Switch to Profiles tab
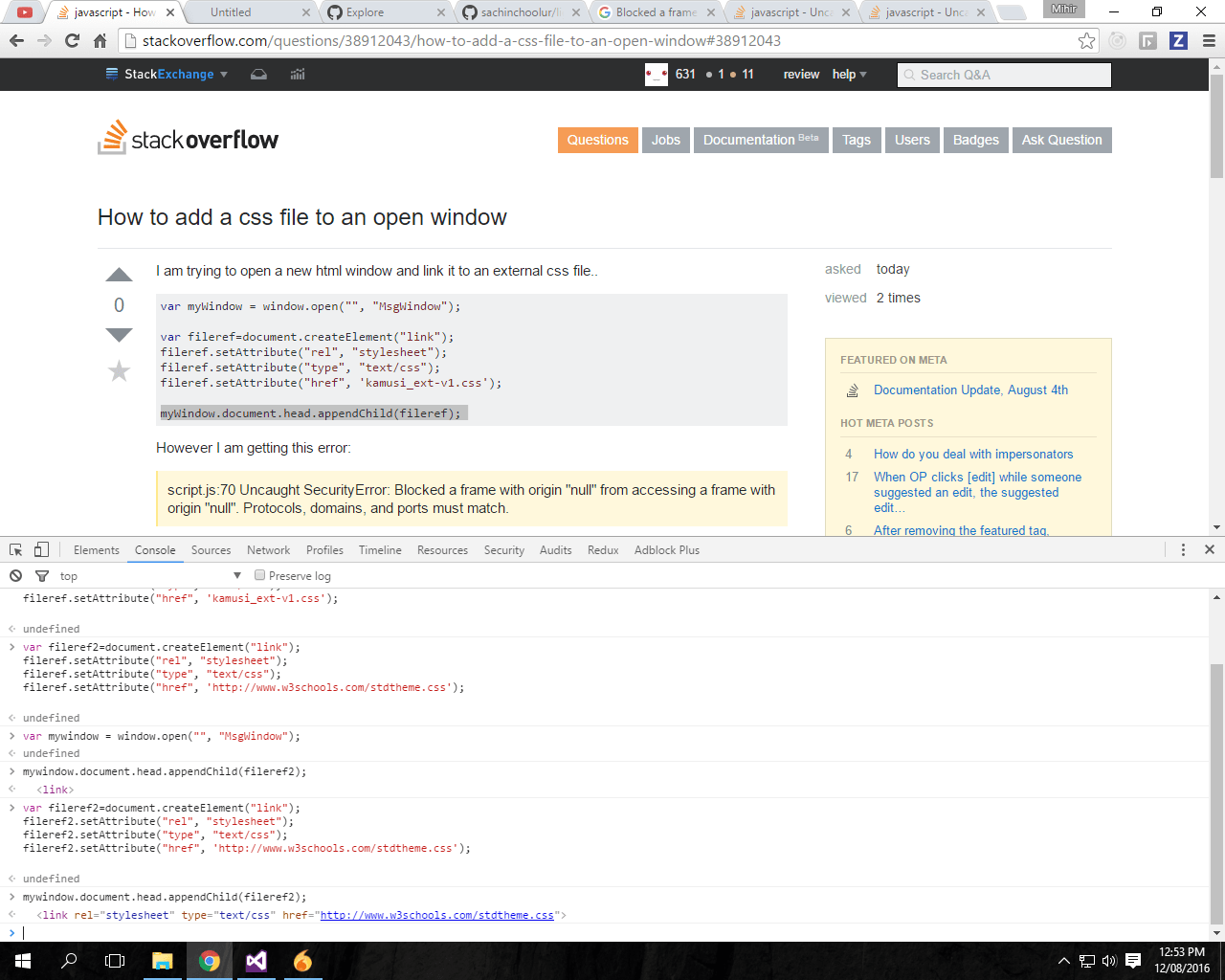The height and width of the screenshot is (980, 1225). click(x=324, y=550)
